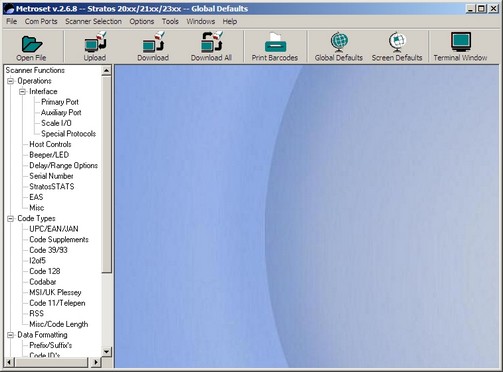Select MSI/UK Plessey in the tree
This screenshot has height=372, width=503.
click(x=55, y=293)
